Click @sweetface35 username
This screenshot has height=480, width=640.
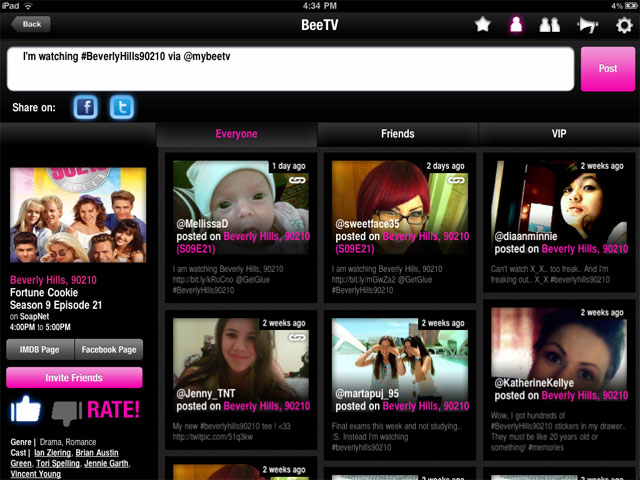367,224
